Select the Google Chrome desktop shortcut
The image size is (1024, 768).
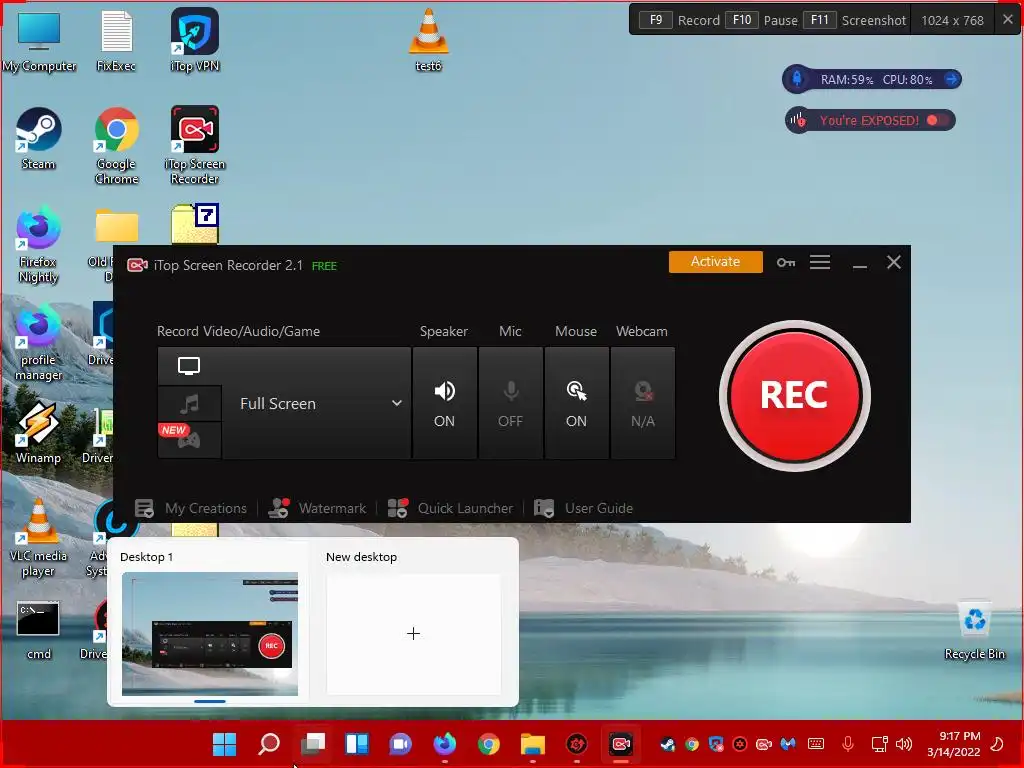tap(116, 146)
